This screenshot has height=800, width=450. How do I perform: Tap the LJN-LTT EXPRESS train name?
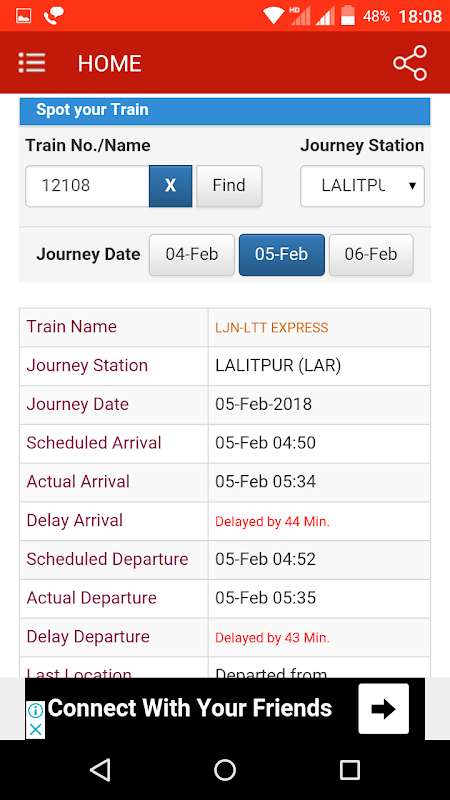point(271,328)
